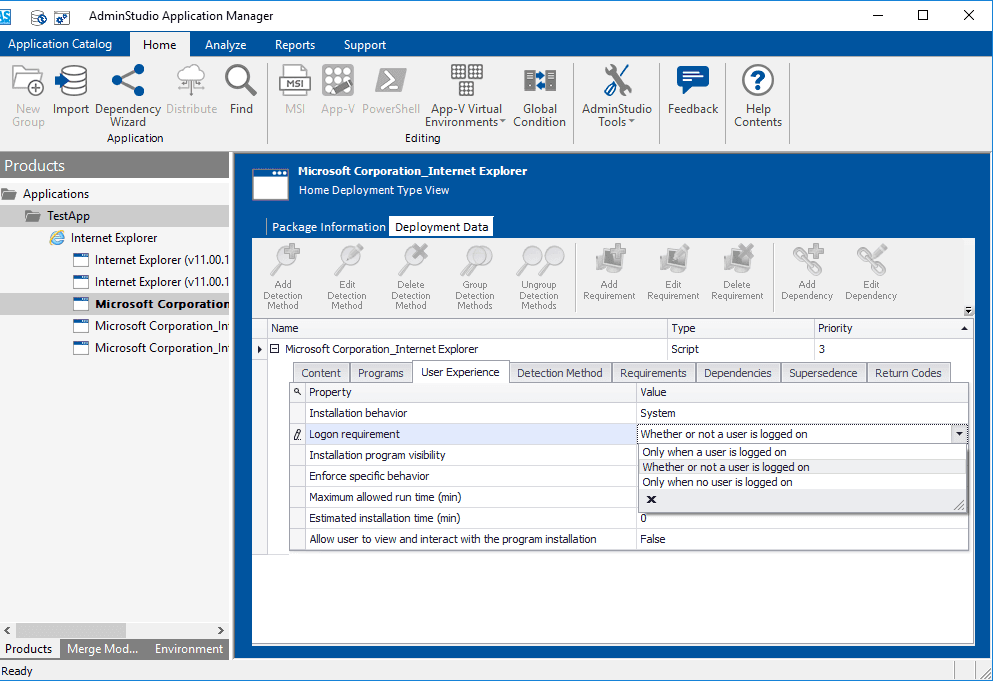Click Ungroup Detection Methods
This screenshot has height=681, width=993.
[x=539, y=277]
